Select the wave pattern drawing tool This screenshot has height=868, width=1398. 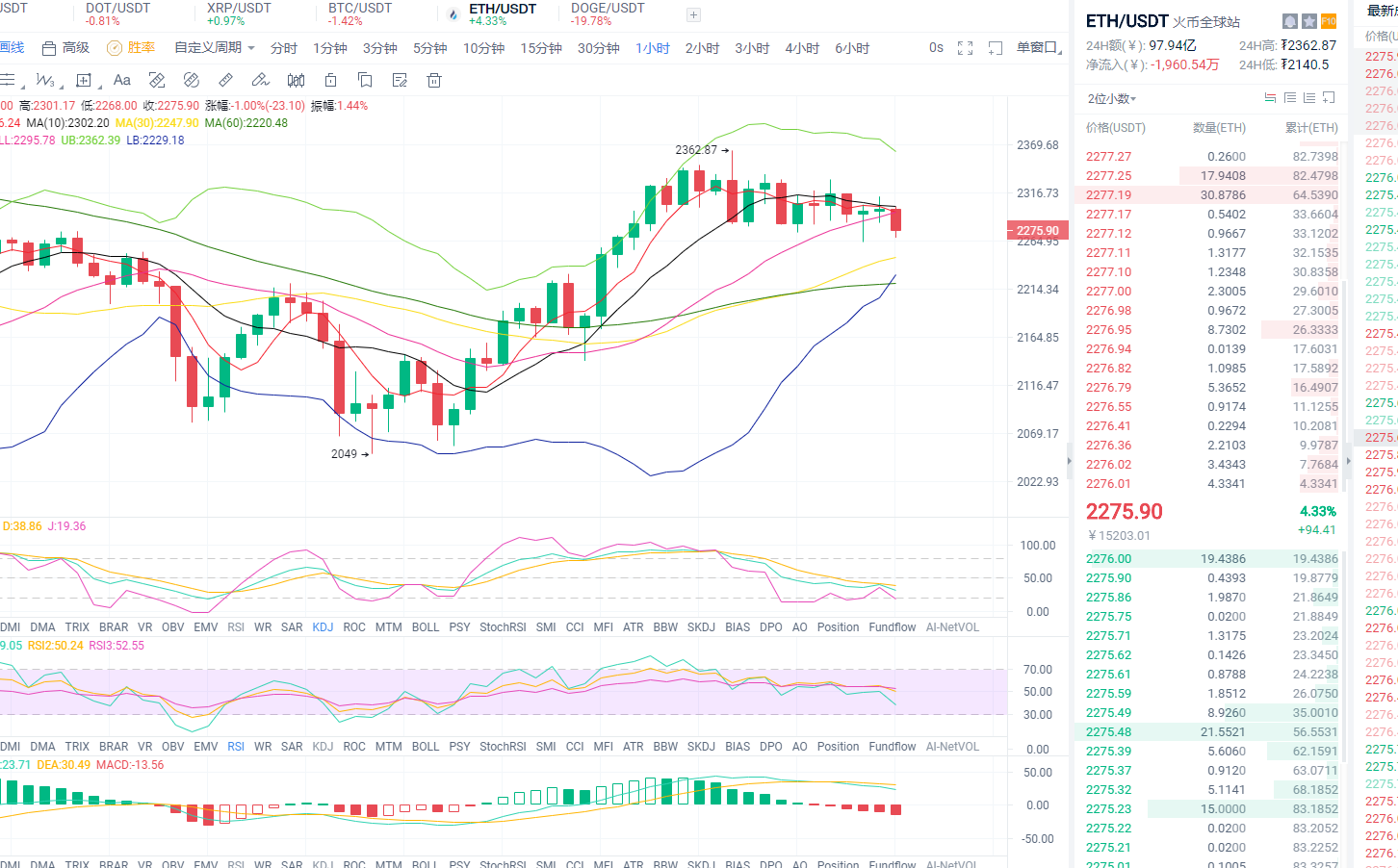[x=44, y=80]
